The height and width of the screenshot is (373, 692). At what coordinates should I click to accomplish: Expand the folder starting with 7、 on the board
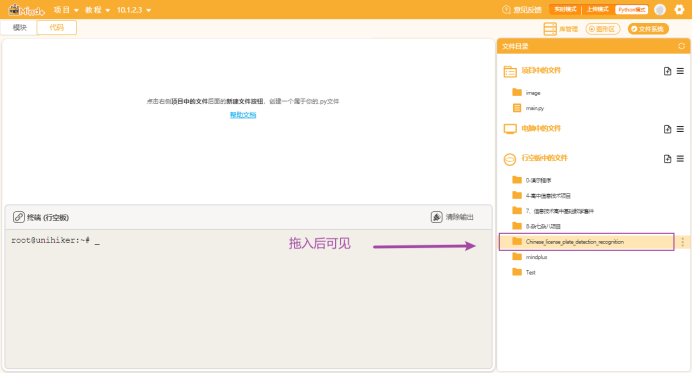[553, 211]
